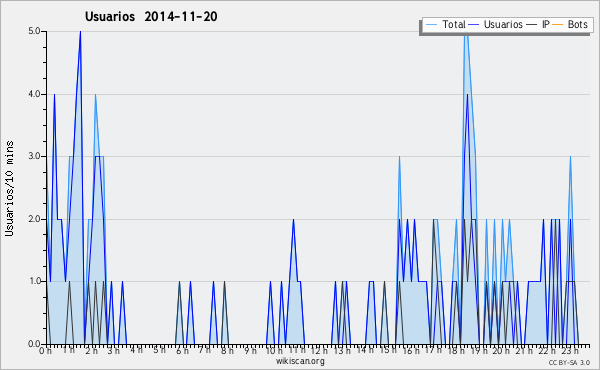Click the '0 h' x-axis label
This screenshot has width=600, height=370.
(46, 351)
